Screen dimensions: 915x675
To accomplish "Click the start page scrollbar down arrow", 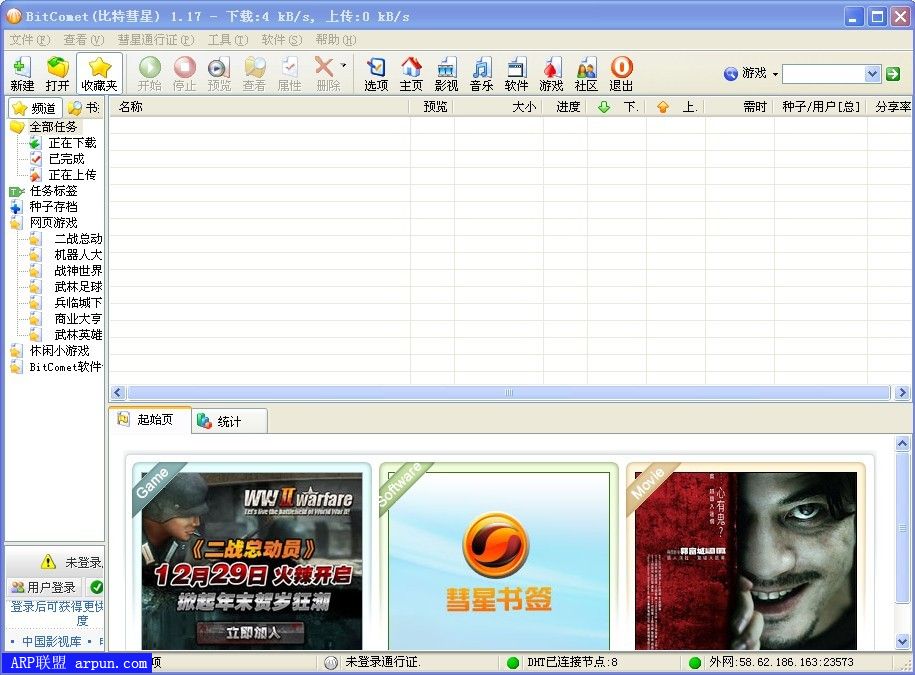I will (x=902, y=641).
